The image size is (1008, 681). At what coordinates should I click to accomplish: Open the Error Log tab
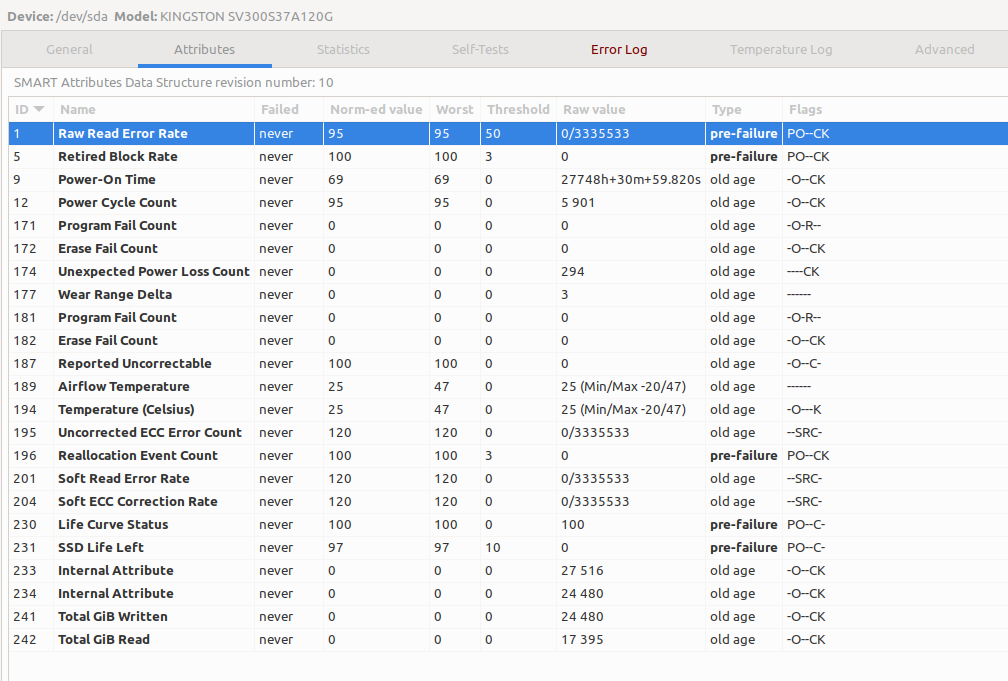point(619,50)
